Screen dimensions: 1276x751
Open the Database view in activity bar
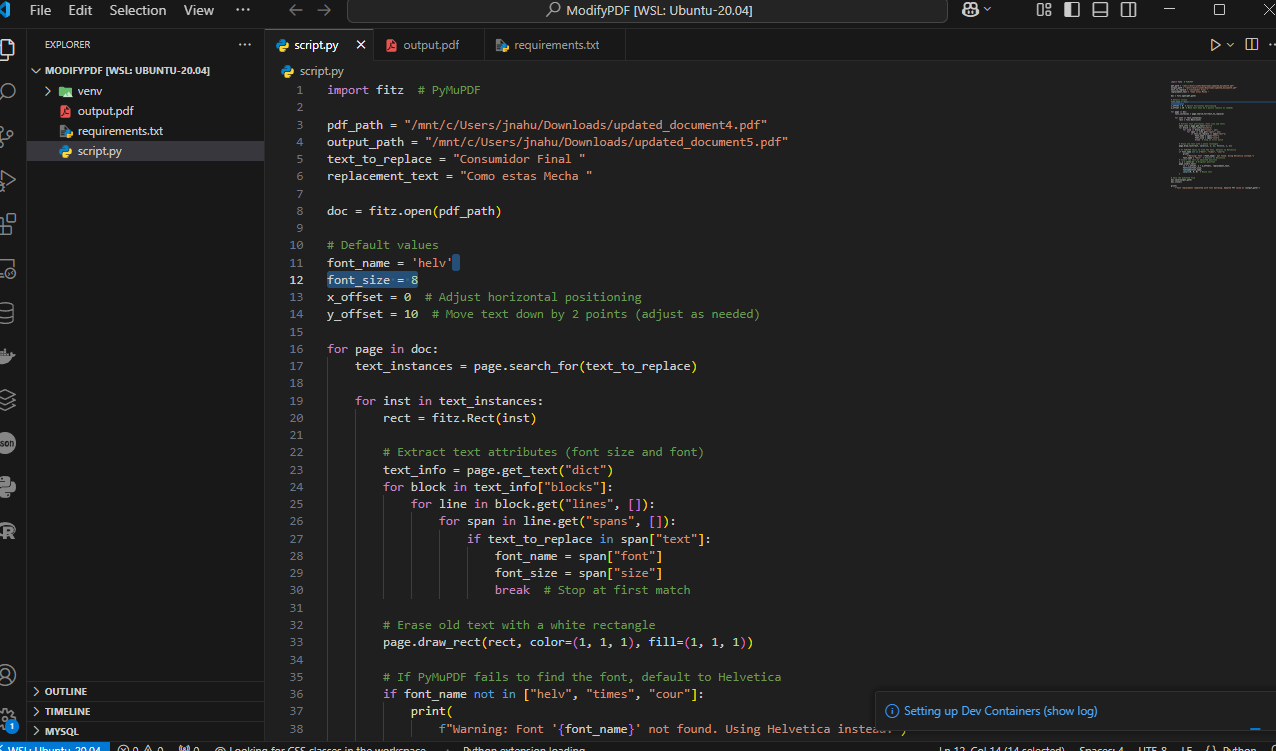pos(7,313)
